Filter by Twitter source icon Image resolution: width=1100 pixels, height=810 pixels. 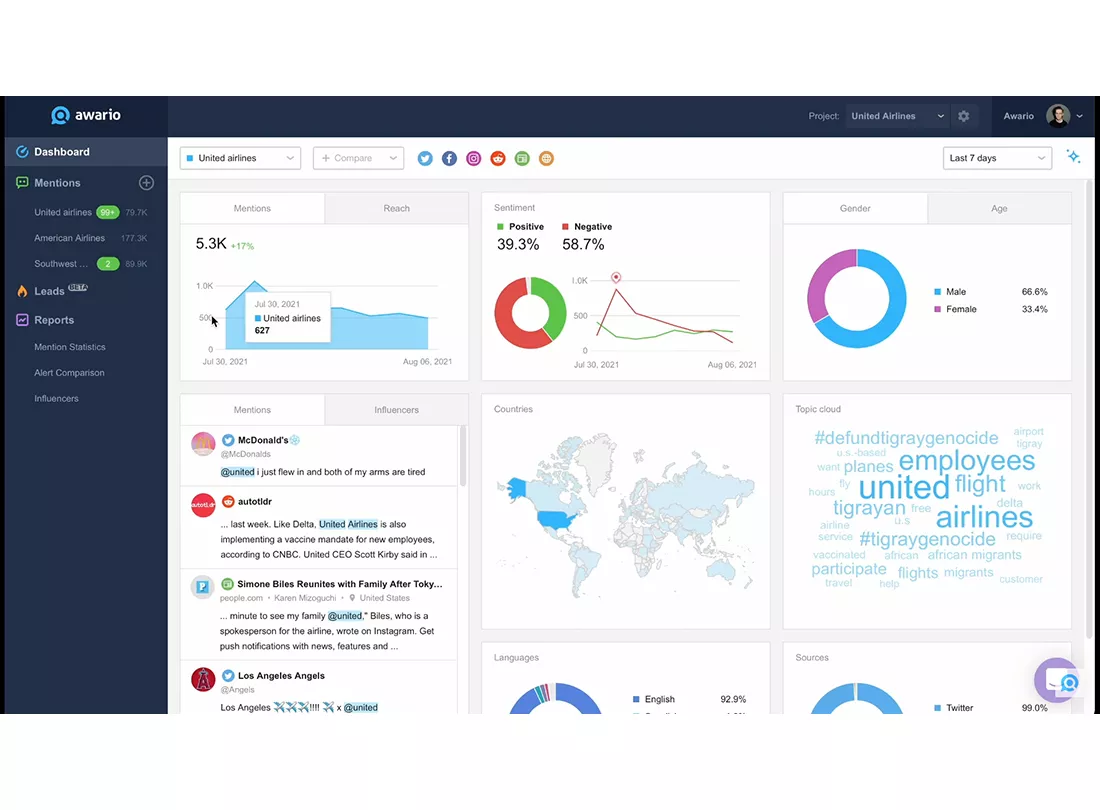(425, 158)
